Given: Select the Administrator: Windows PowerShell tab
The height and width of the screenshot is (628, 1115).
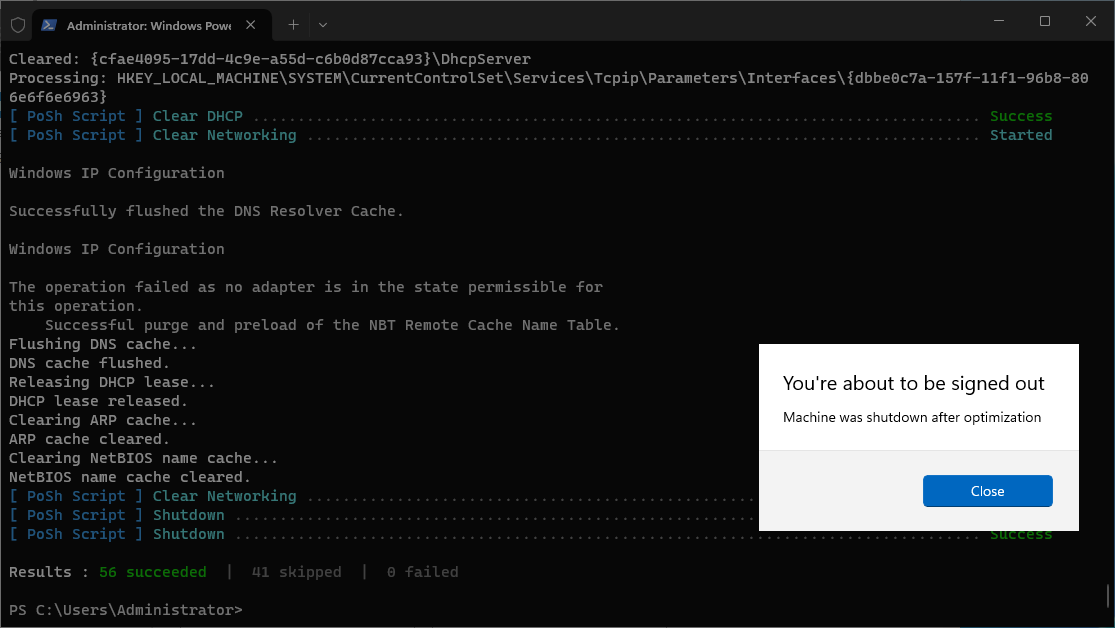Looking at the screenshot, I should [x=152, y=25].
